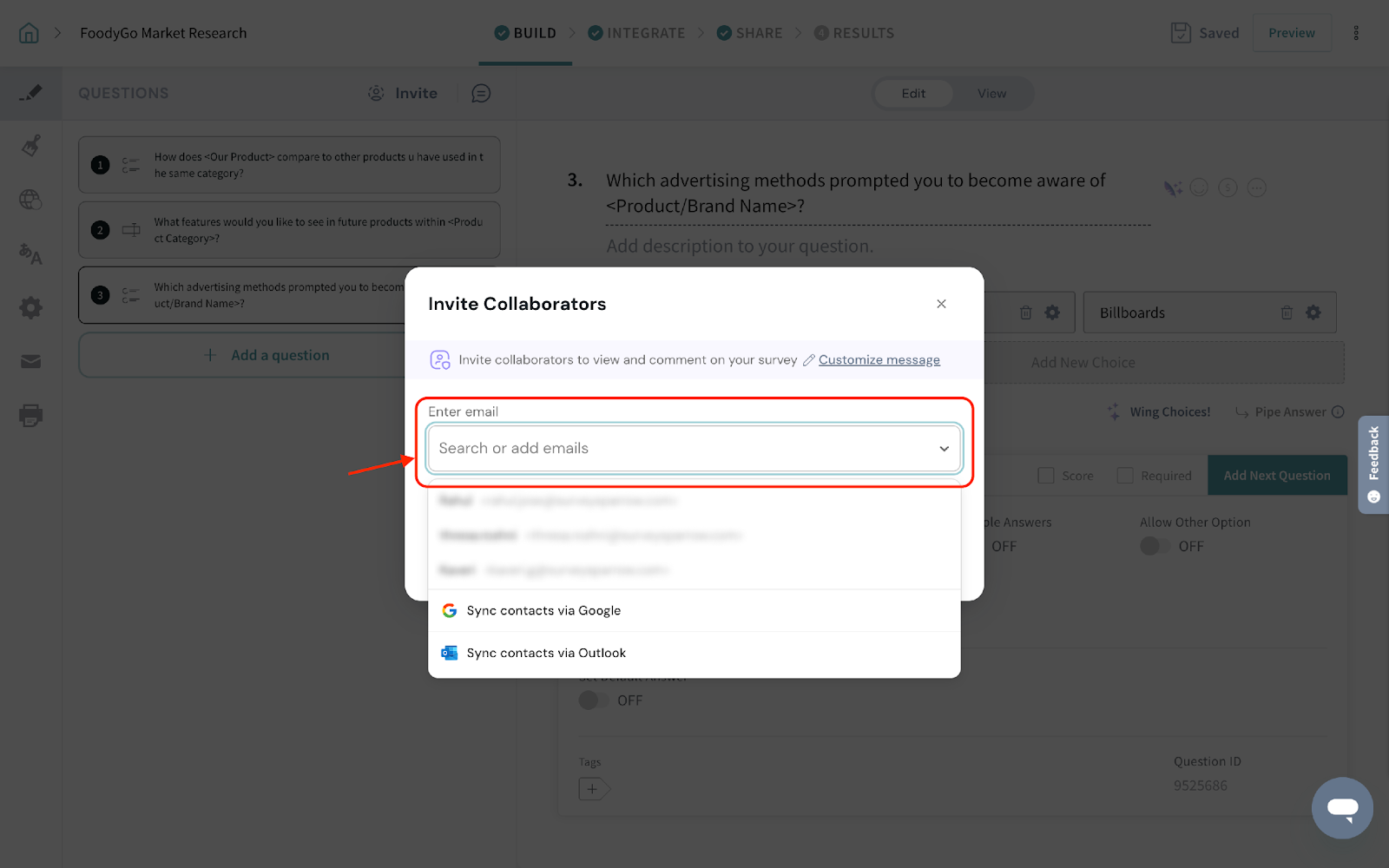Open the settings gear in left sidebar

30,308
